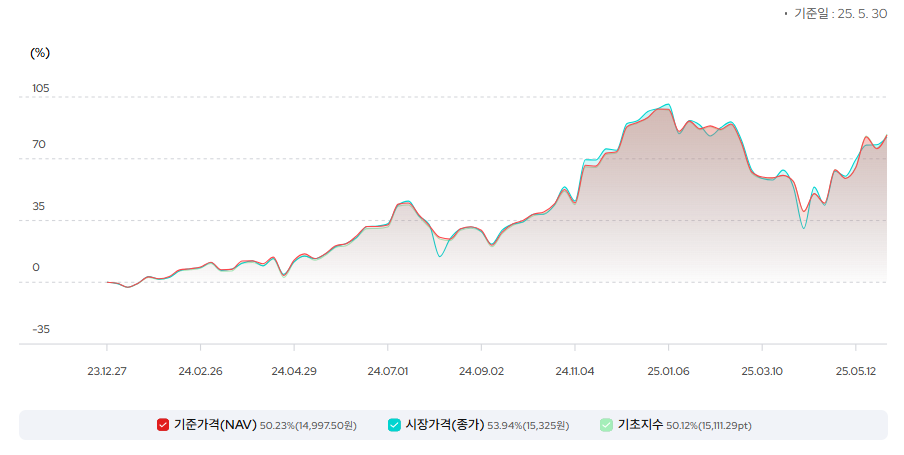Screen dimensions: 904x455
Task: Select the index value 50.12%(15,111.29pt)
Action: point(709,426)
